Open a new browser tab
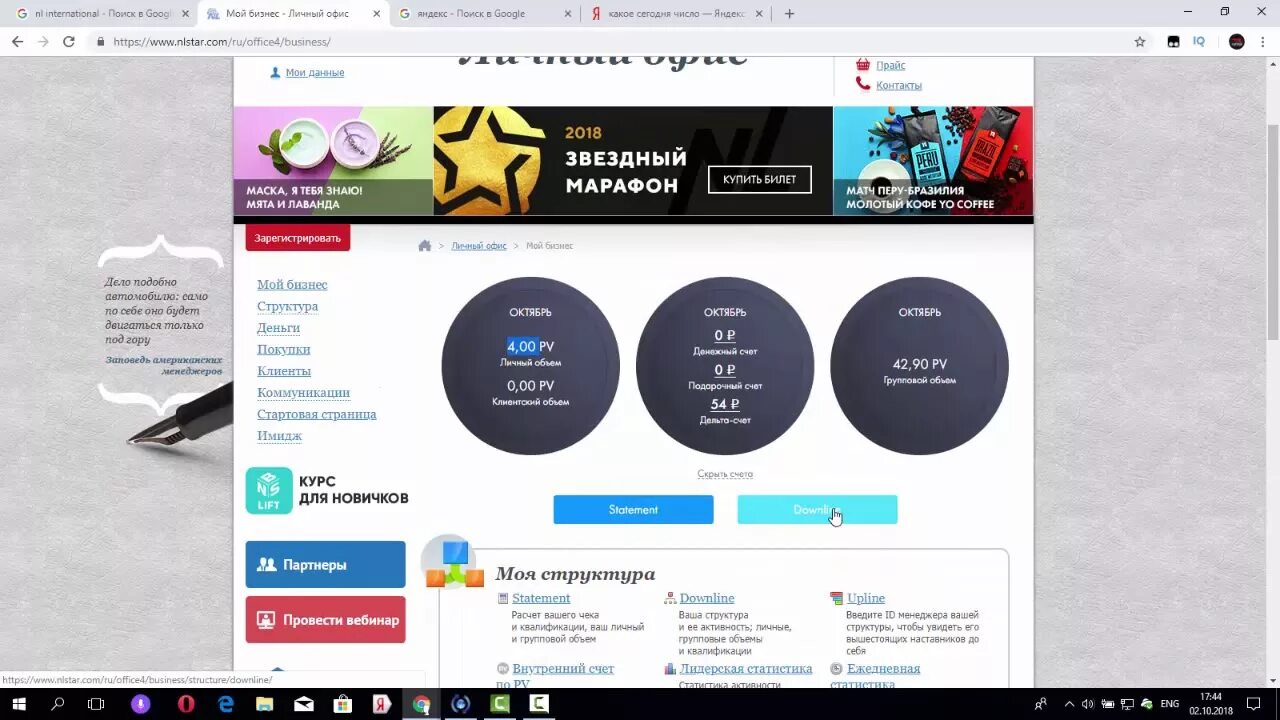The height and width of the screenshot is (720, 1280). [789, 14]
